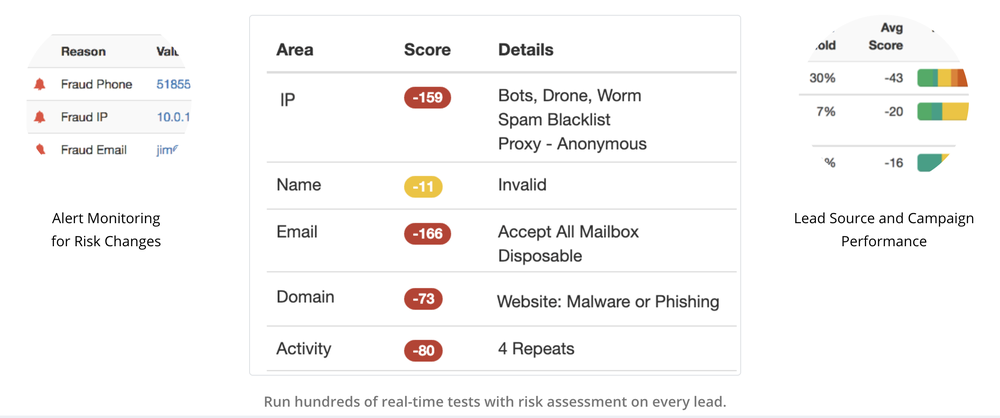This screenshot has height=418, width=1000.
Task: Select the Score column header
Action: [x=427, y=50]
